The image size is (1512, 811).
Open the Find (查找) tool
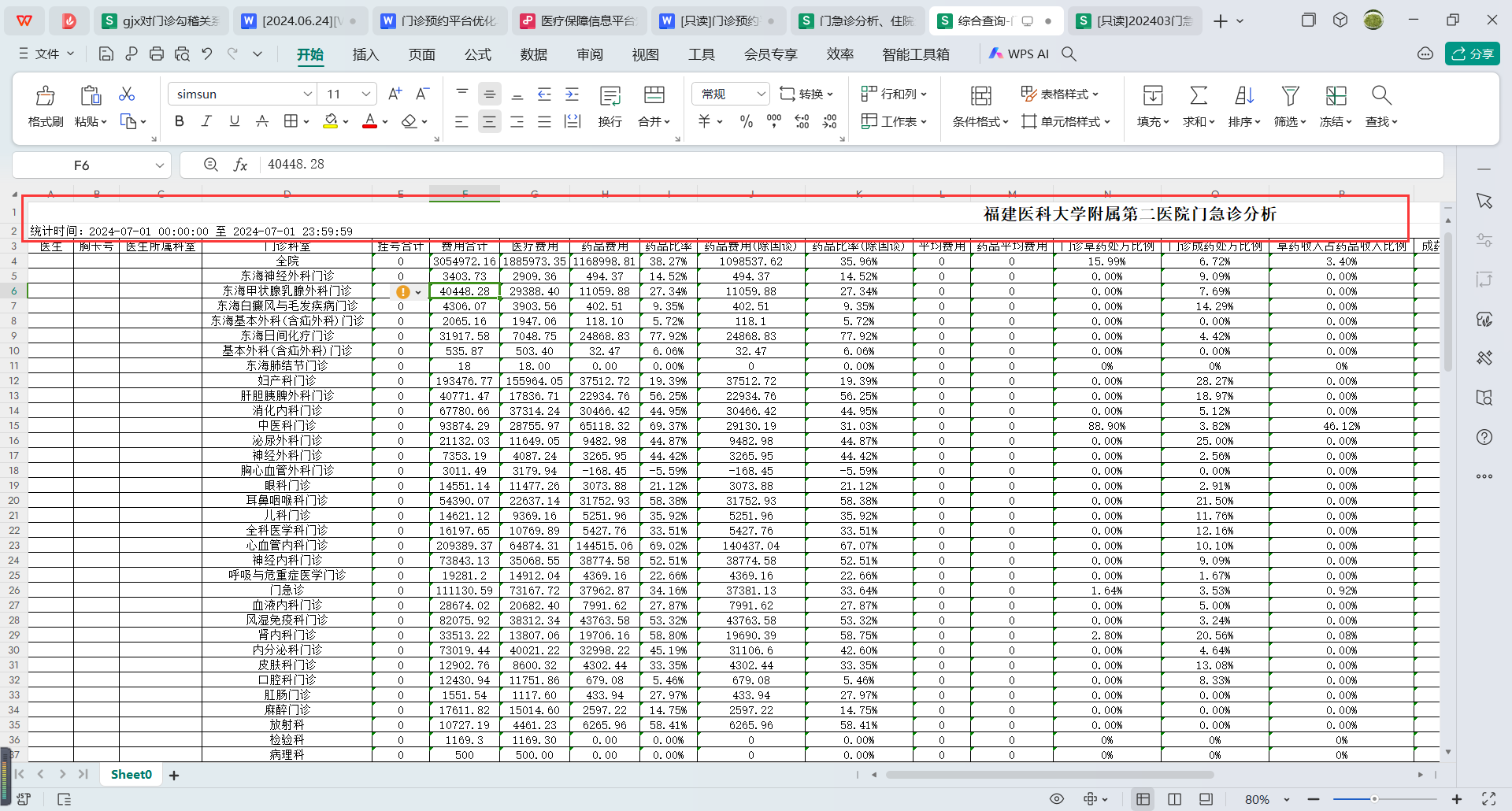click(x=1381, y=105)
